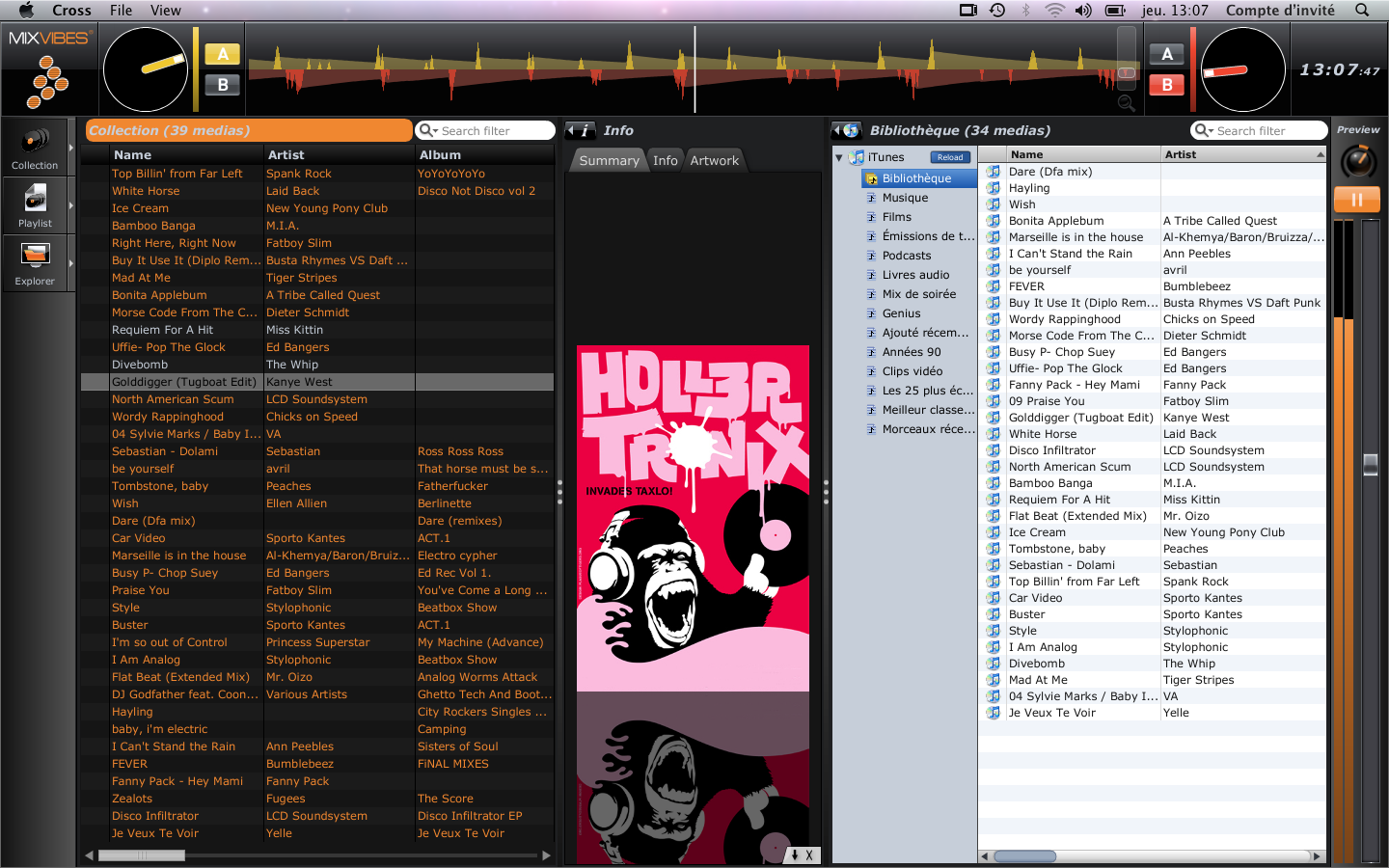Click the iTunes panel collapse icon

[846, 130]
